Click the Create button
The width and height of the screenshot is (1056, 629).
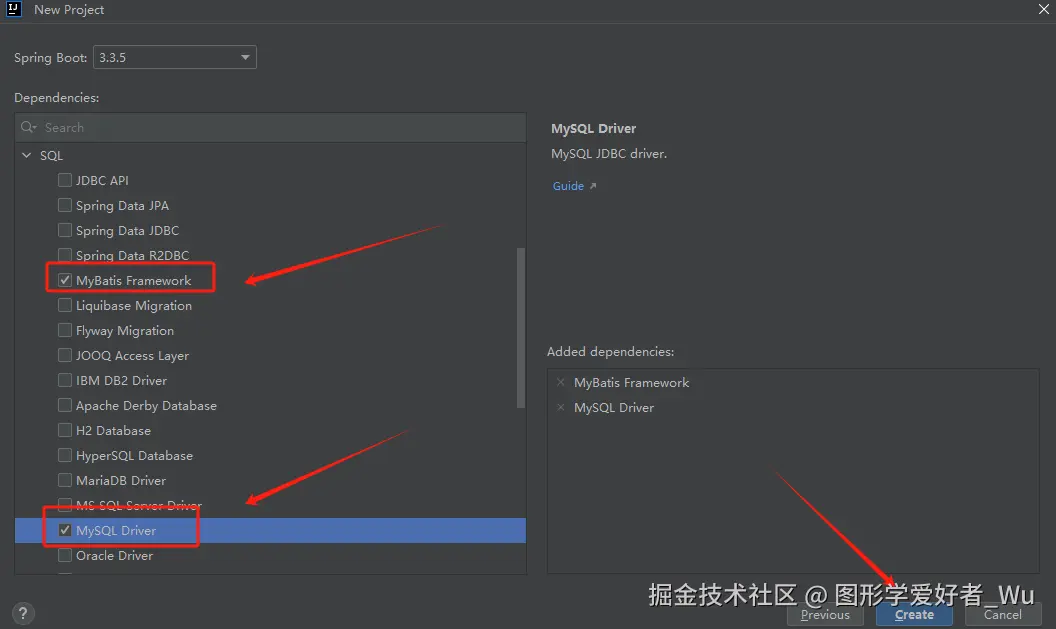(914, 614)
